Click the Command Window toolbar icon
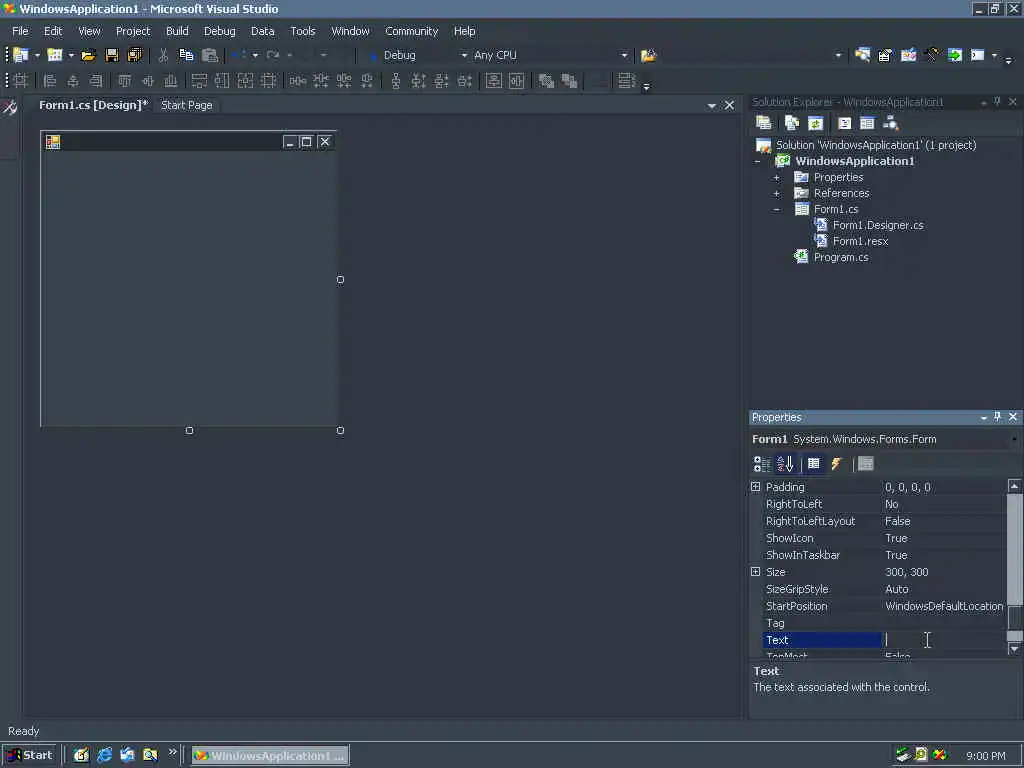This screenshot has width=1024, height=768. [x=978, y=56]
